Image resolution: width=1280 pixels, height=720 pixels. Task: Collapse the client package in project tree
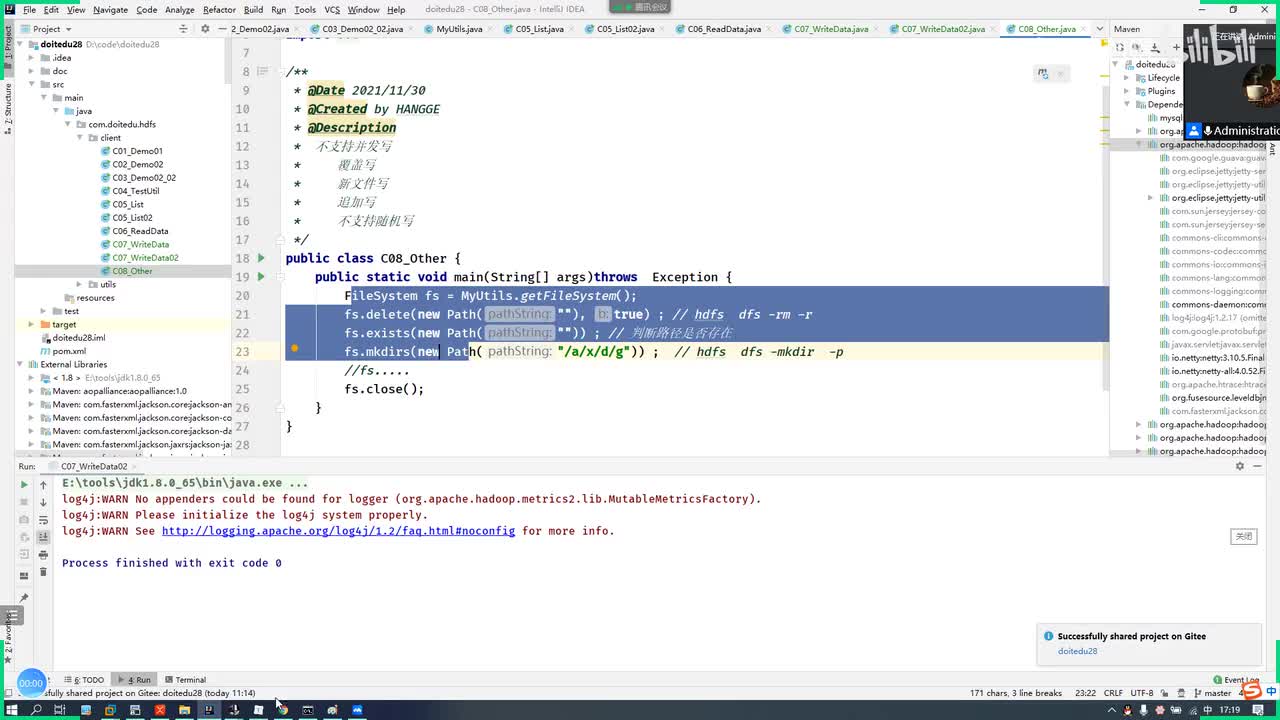[x=80, y=138]
